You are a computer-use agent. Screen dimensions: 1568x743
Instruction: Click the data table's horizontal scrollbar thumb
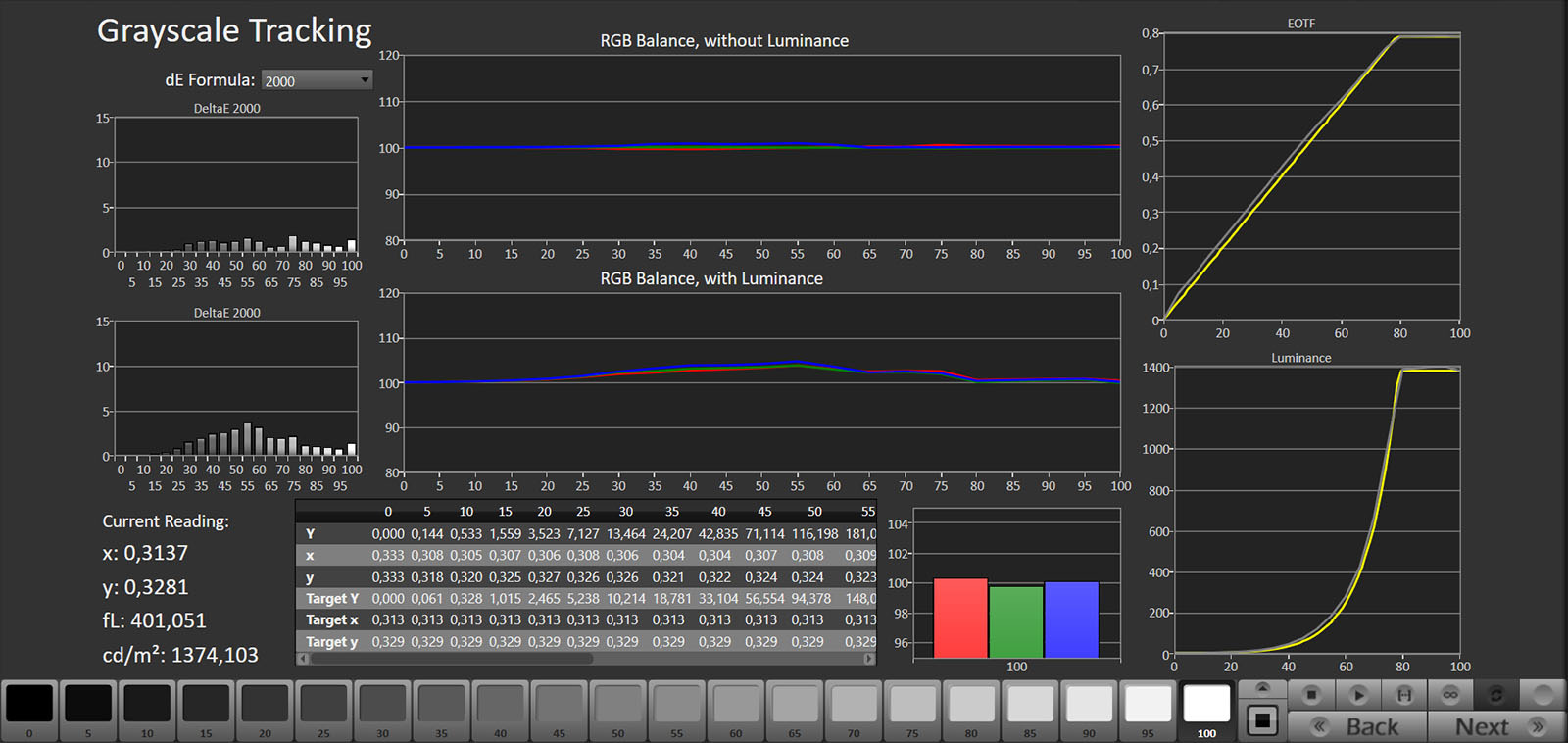click(451, 659)
